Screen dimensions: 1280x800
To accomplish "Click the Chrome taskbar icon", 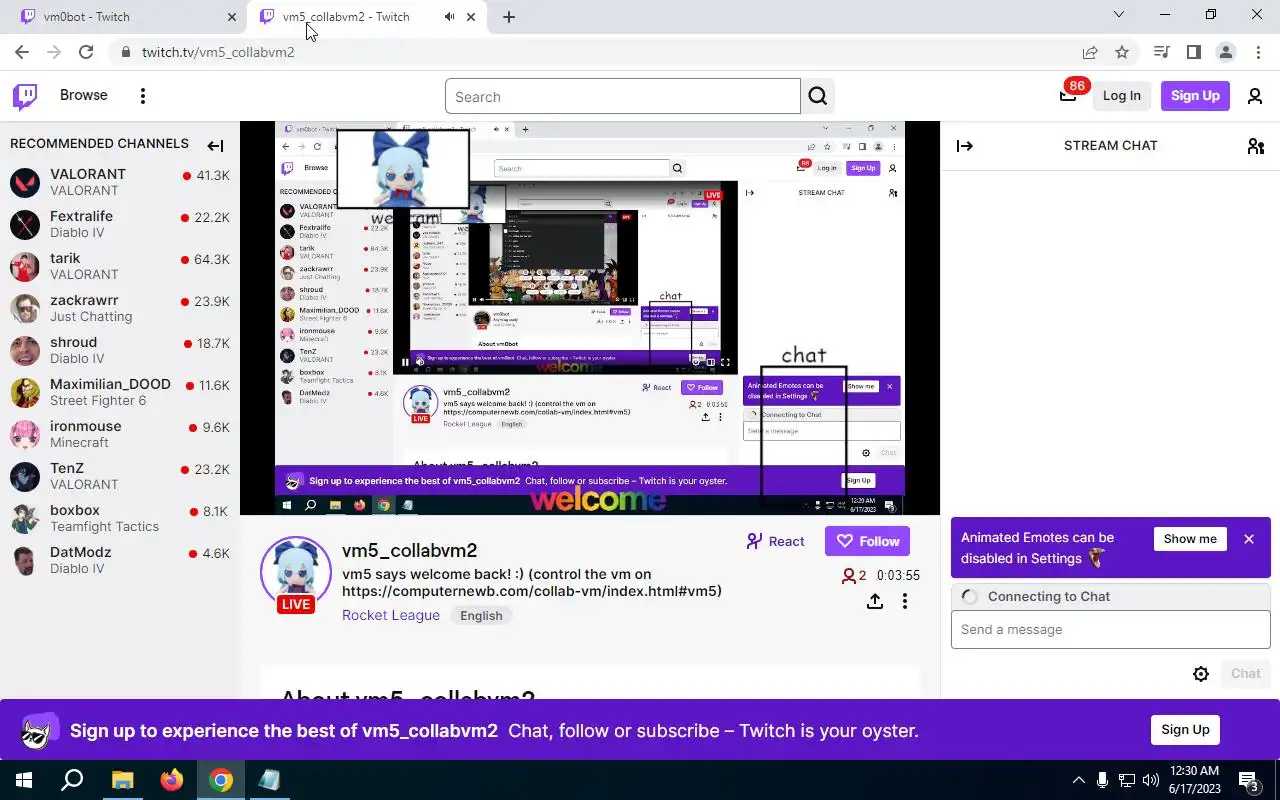I will point(221,780).
